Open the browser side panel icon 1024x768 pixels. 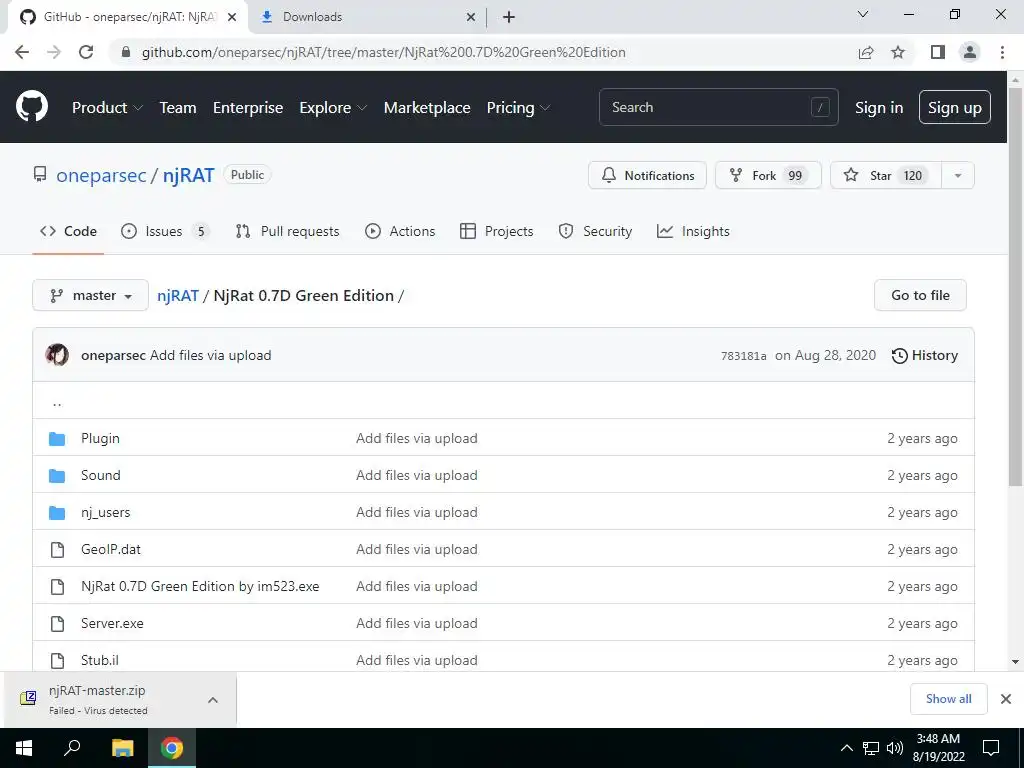click(x=938, y=52)
